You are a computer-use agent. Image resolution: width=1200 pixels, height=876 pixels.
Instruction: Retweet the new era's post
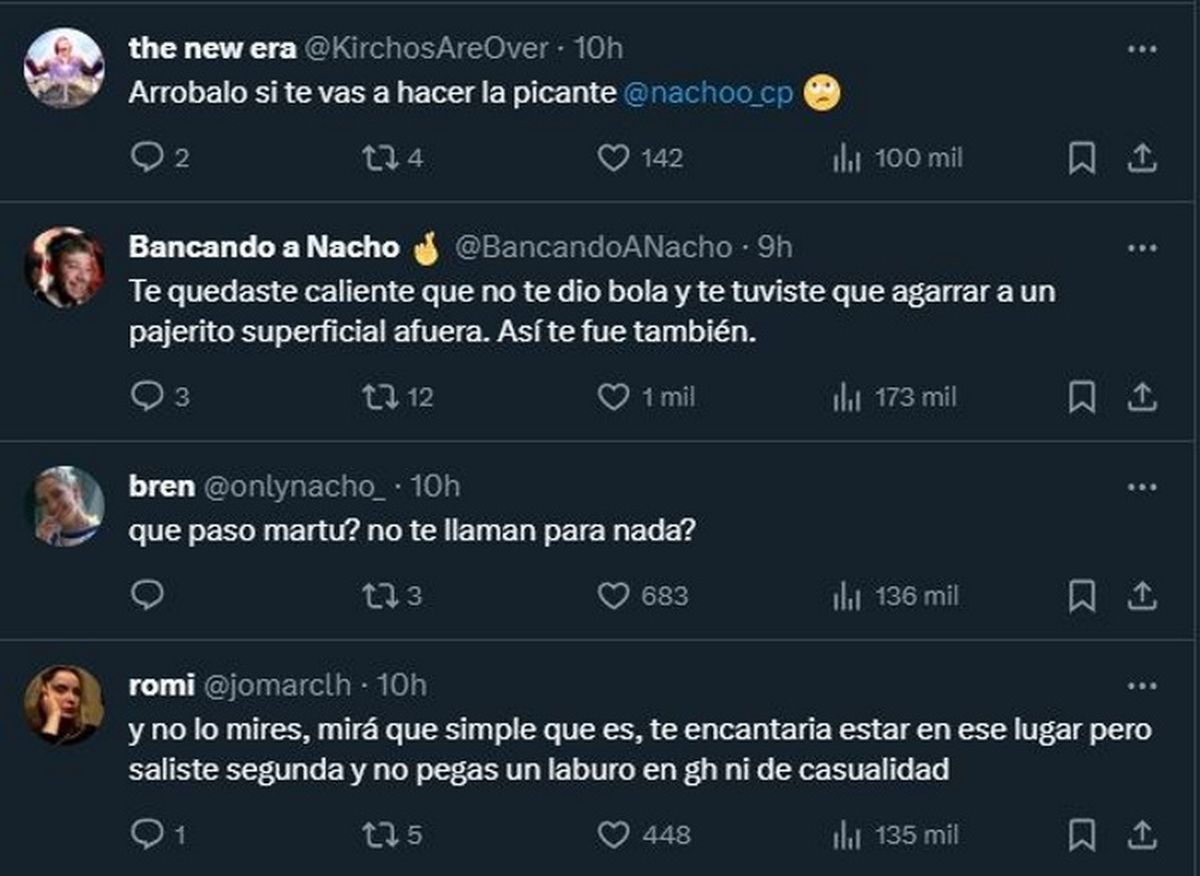coord(379,158)
